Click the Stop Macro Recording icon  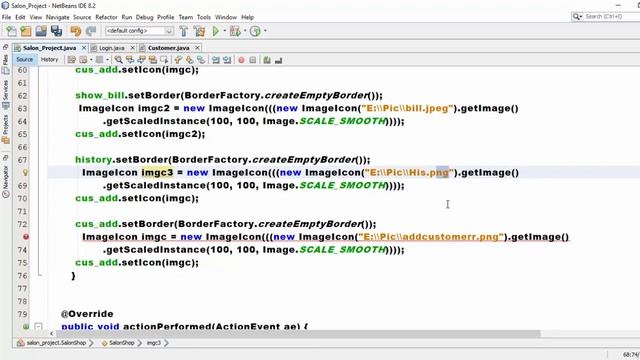(x=253, y=60)
